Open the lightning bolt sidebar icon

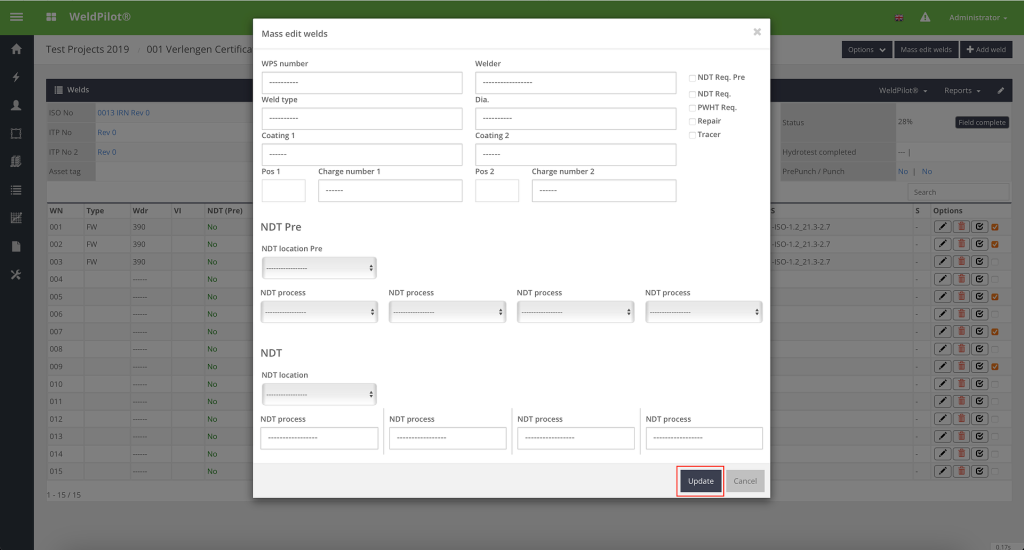click(16, 77)
